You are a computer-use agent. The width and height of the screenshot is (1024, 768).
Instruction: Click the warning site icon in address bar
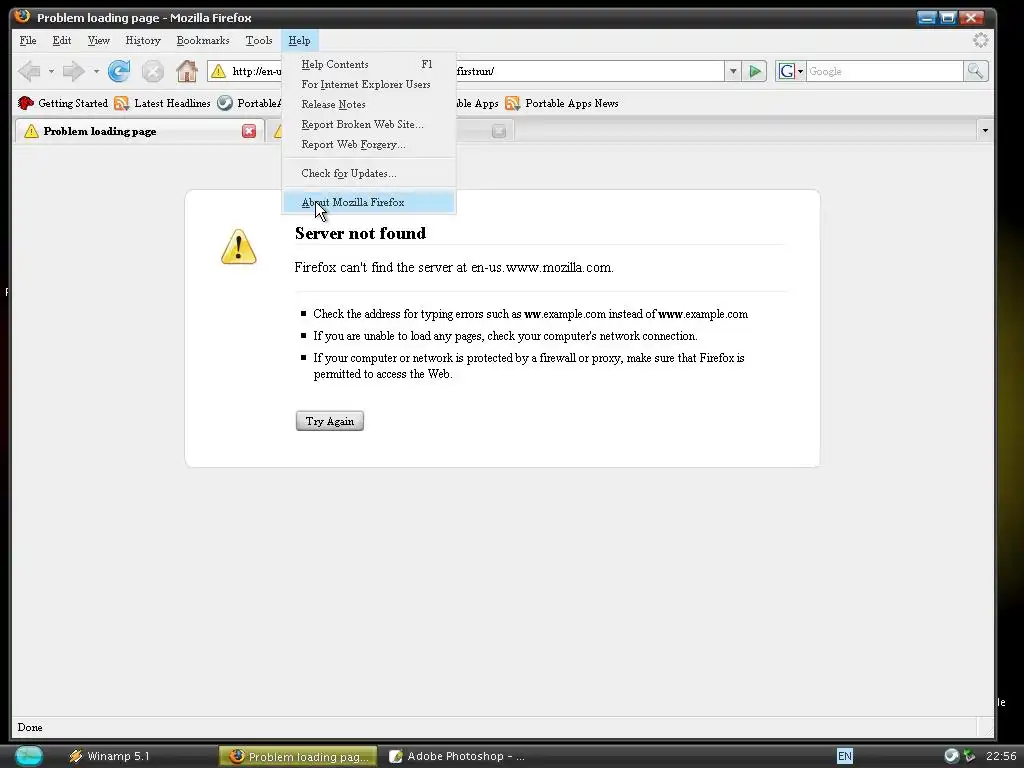(218, 71)
